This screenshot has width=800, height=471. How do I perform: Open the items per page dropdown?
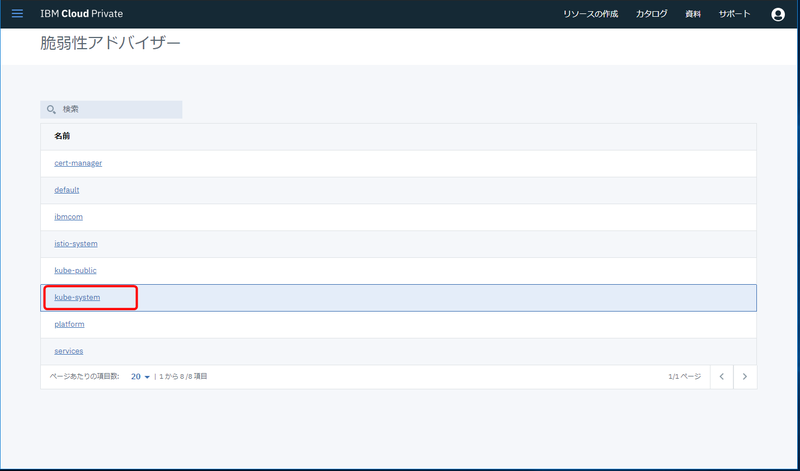click(x=140, y=377)
